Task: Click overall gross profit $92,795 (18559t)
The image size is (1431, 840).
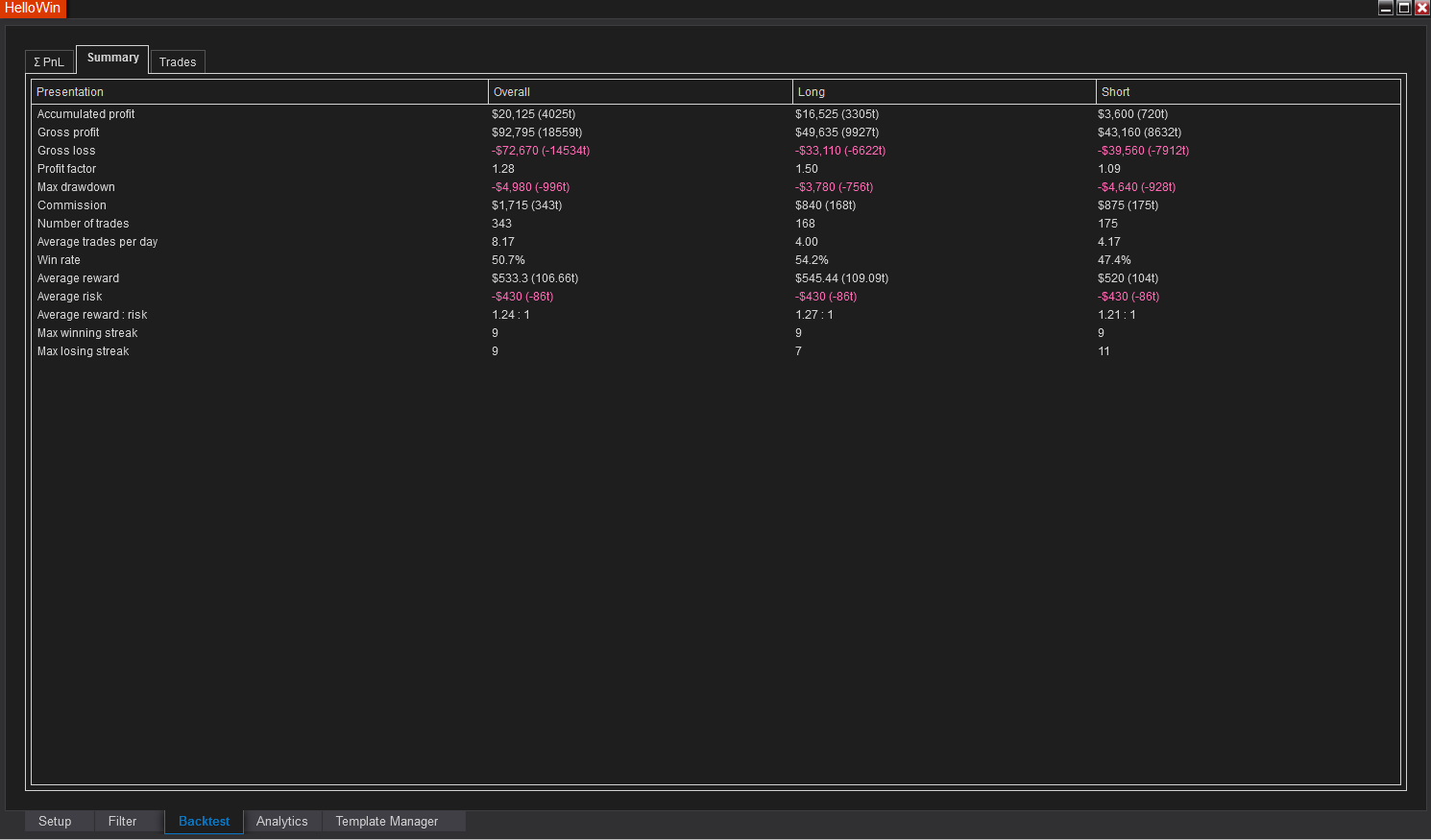Action: [537, 132]
